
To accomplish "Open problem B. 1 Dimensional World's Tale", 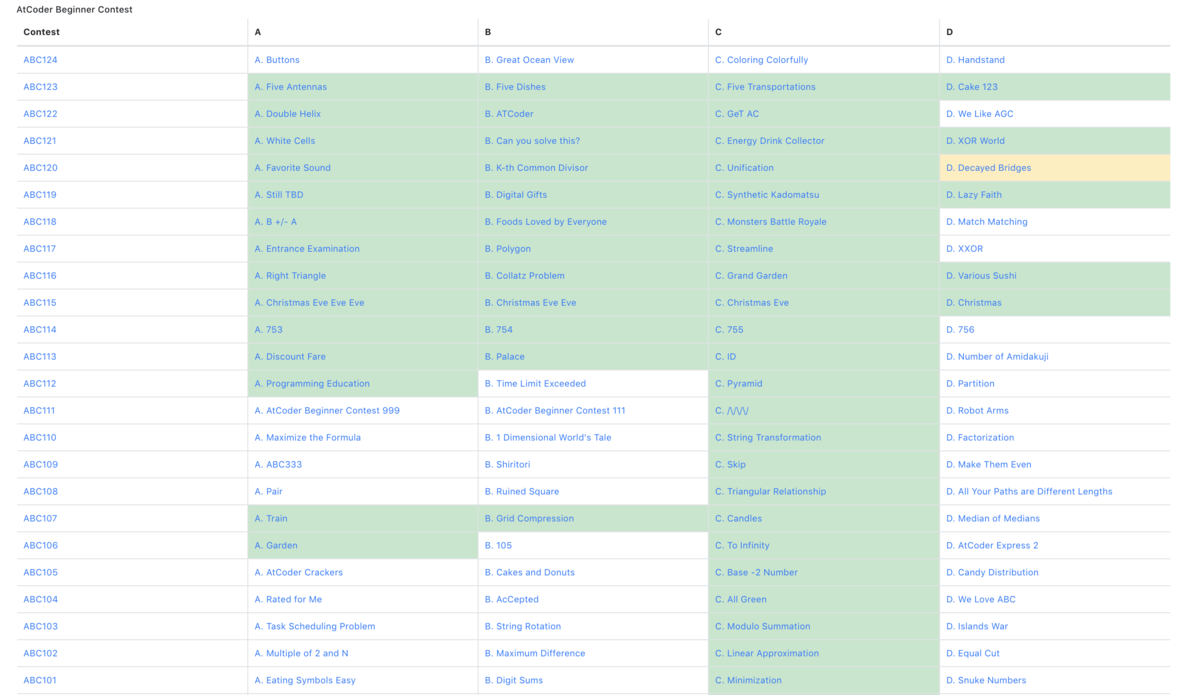I will coord(547,438).
